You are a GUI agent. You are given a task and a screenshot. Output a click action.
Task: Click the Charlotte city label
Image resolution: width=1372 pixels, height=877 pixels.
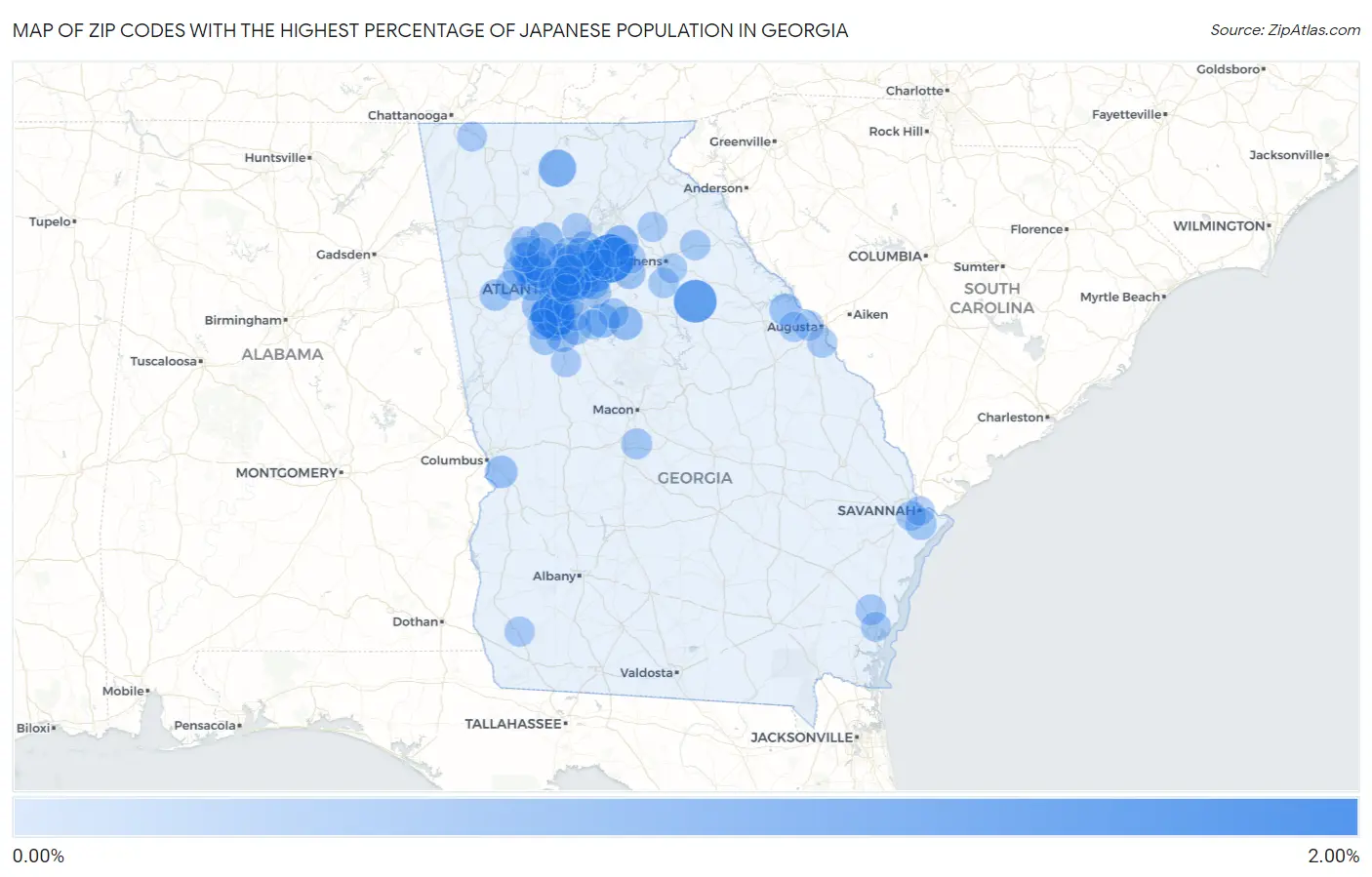click(x=915, y=91)
